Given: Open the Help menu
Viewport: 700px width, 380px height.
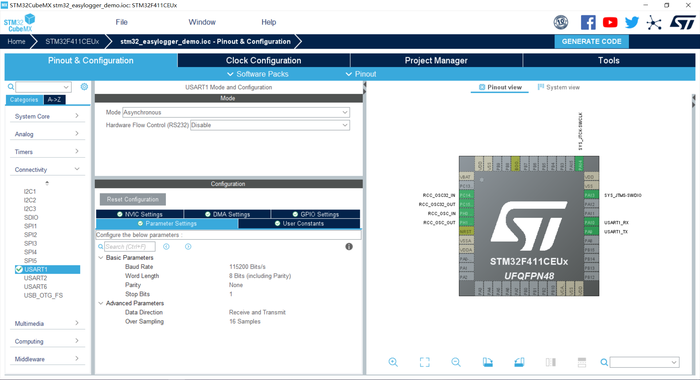Looking at the screenshot, I should click(x=268, y=22).
